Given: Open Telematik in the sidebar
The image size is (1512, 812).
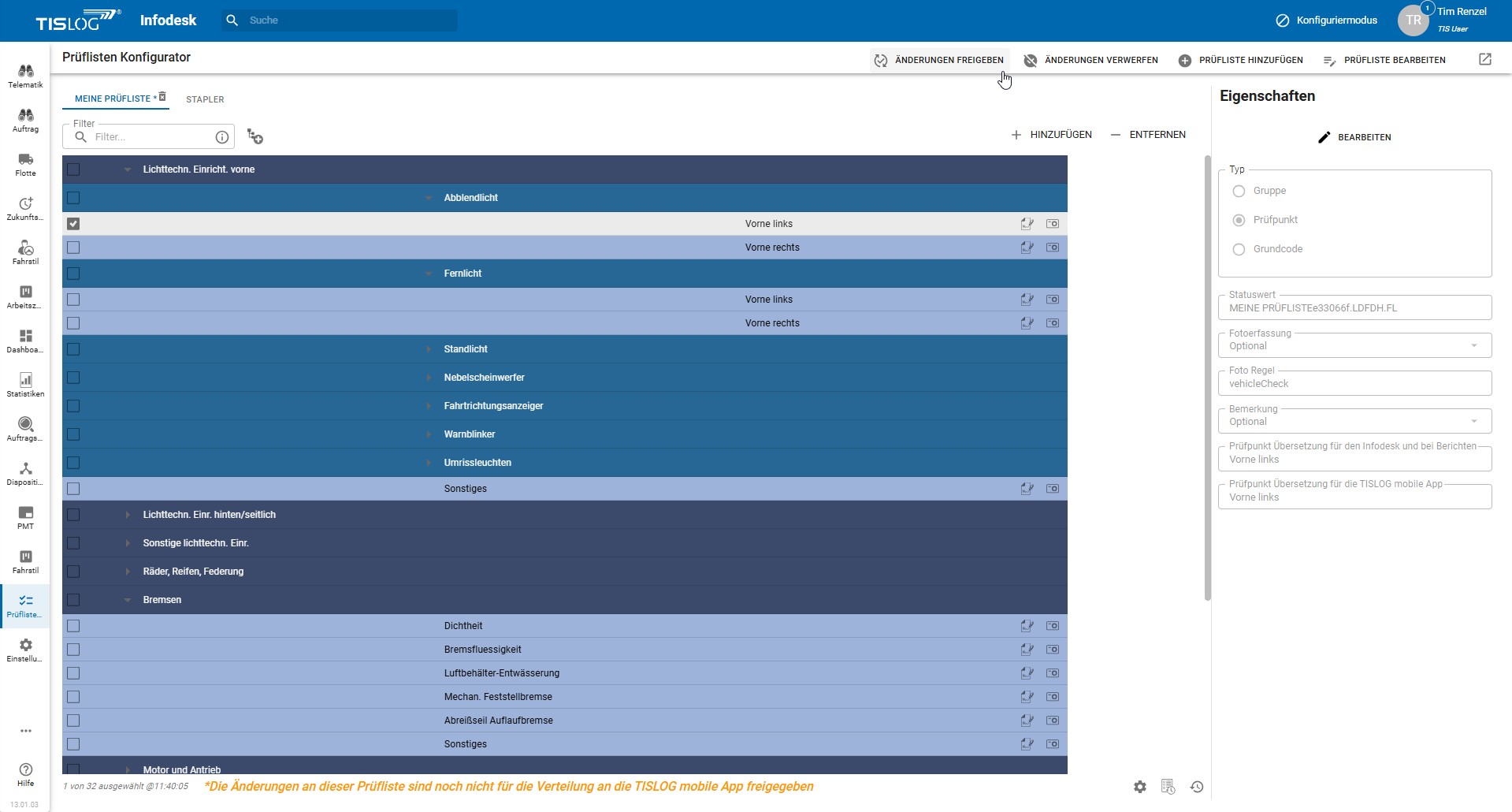Looking at the screenshot, I should (25, 76).
